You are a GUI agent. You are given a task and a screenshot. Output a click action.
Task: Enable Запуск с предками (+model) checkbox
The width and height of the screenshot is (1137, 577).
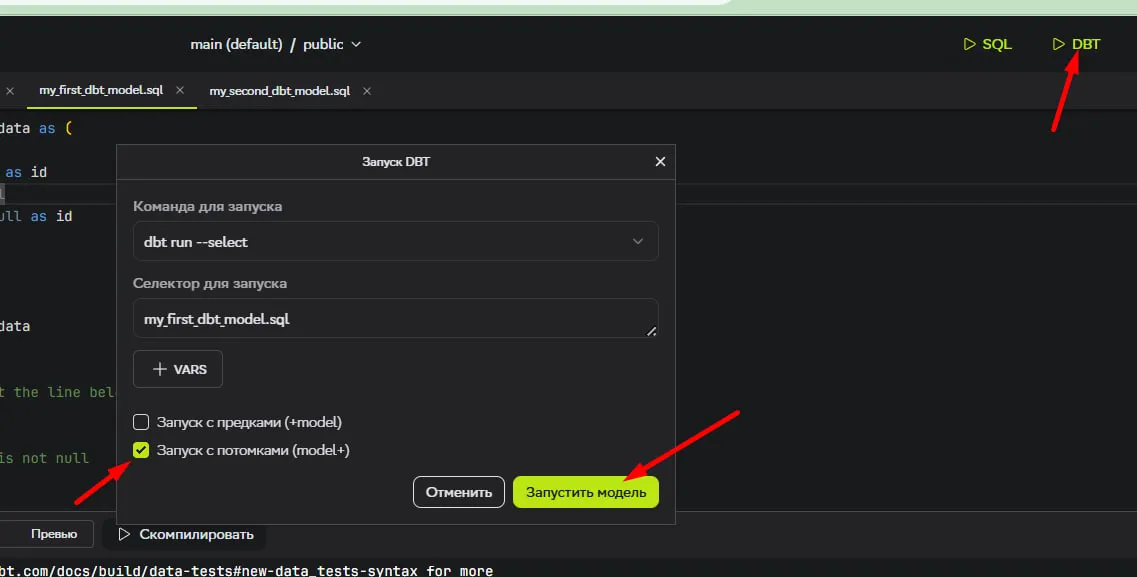[x=141, y=422]
